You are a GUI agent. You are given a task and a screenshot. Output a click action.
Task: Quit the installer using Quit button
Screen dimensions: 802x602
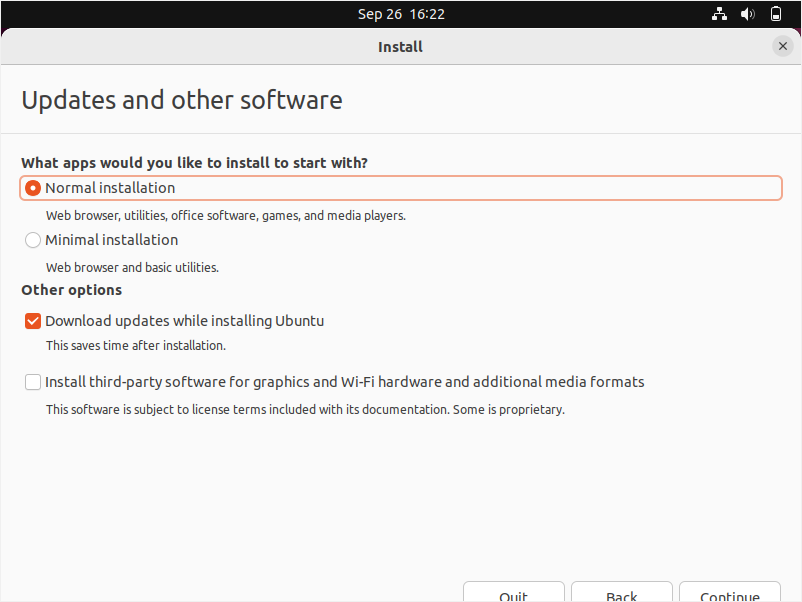tap(513, 593)
